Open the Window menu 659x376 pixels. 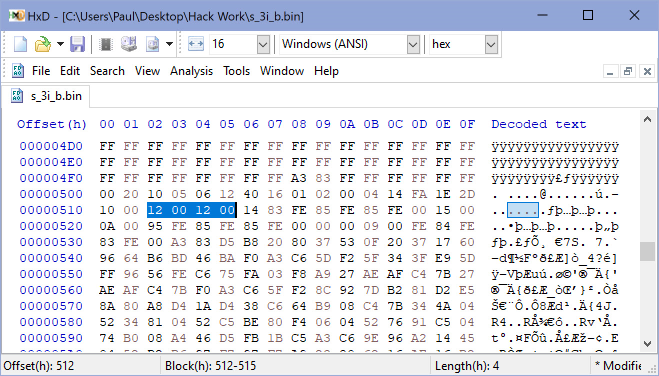click(282, 71)
